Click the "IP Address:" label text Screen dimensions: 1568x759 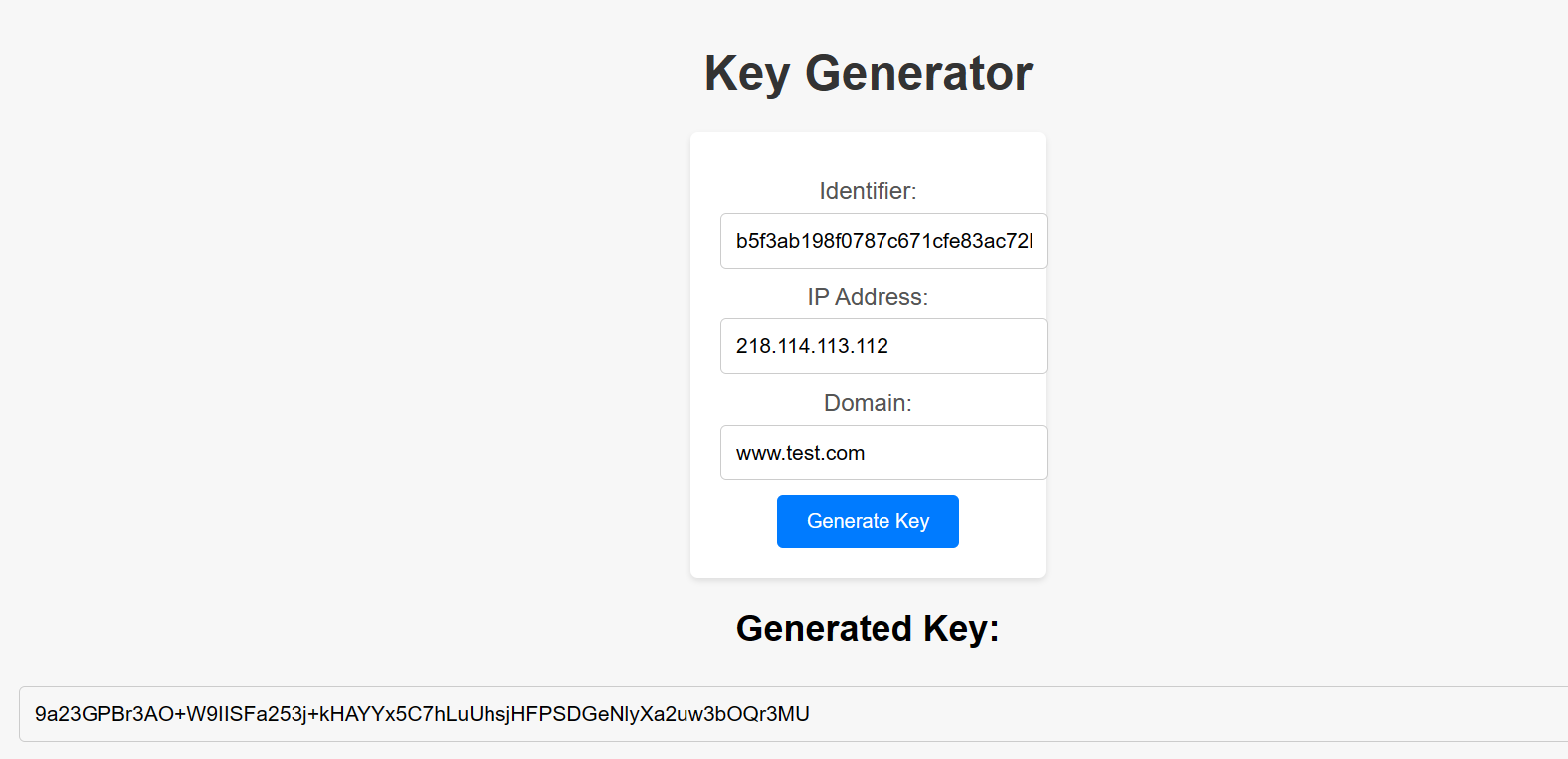[868, 297]
